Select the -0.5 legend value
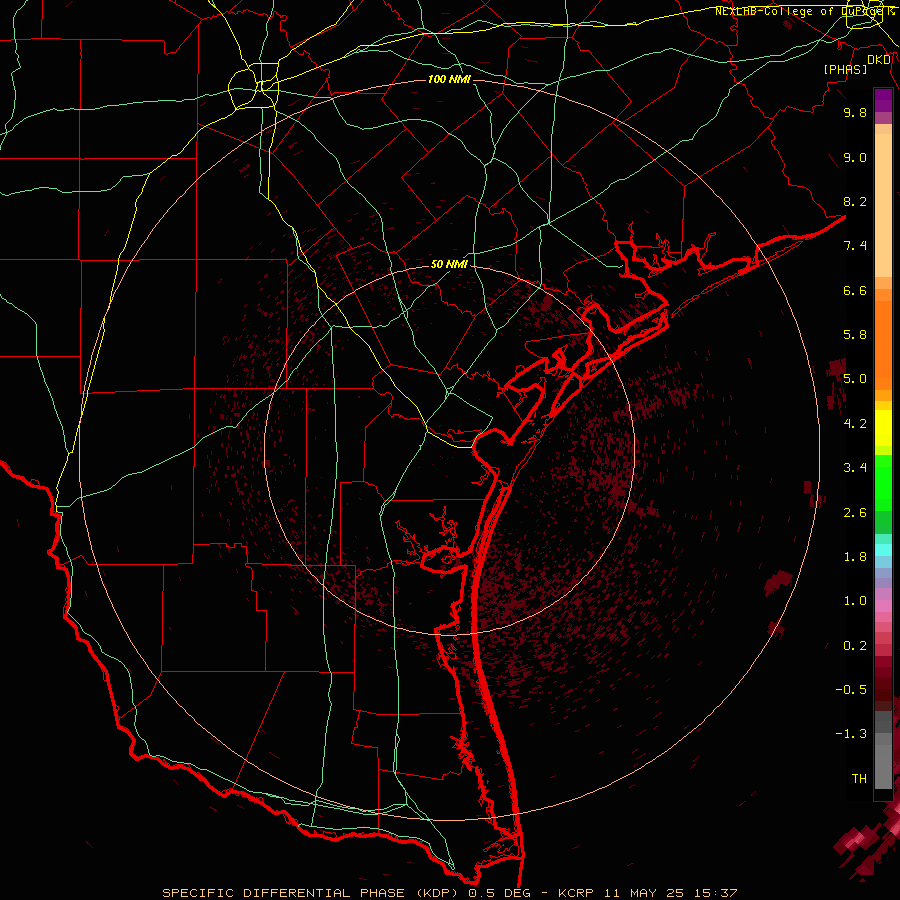Viewport: 900px width, 900px height. click(851, 690)
